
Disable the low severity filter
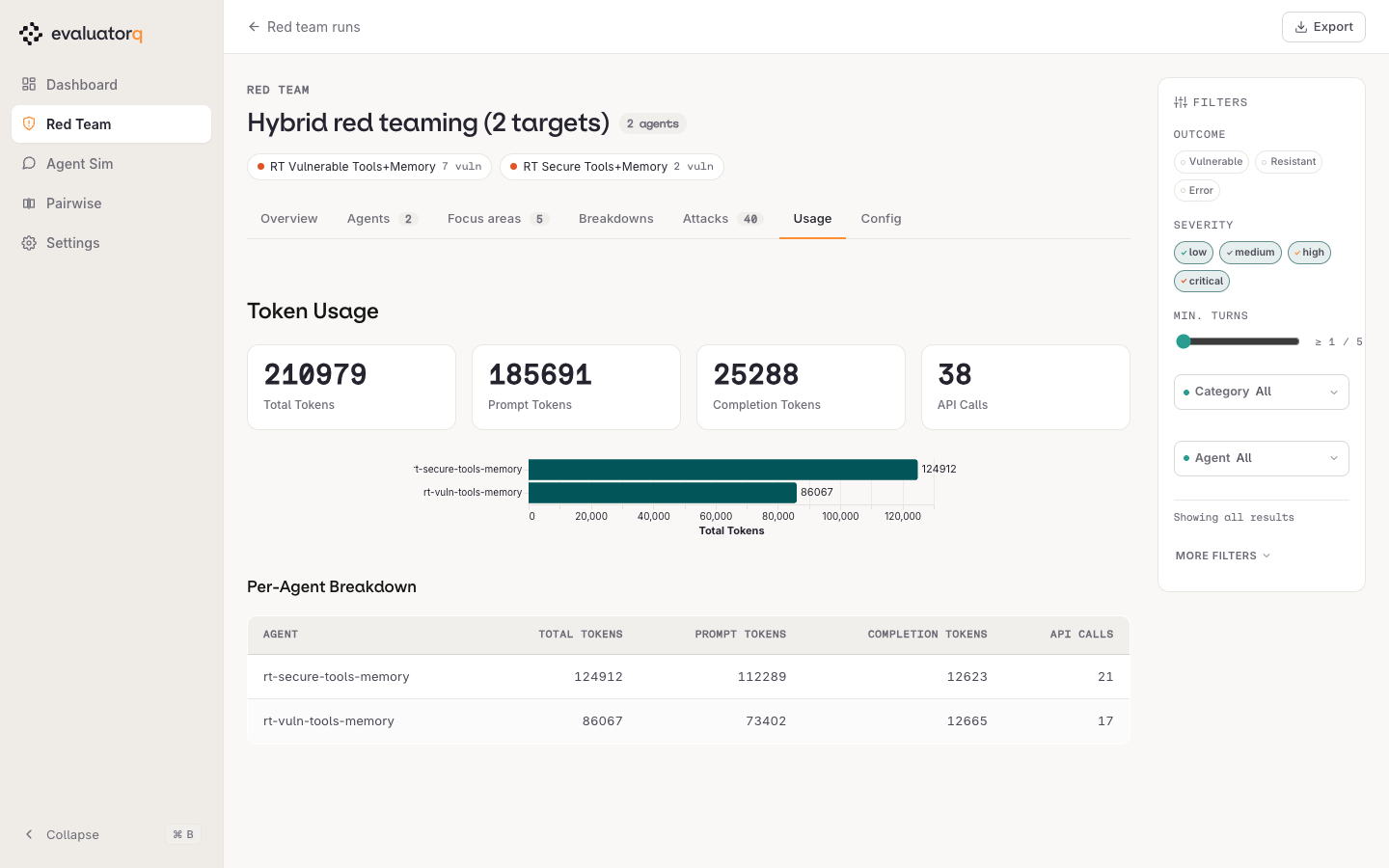[1193, 253]
